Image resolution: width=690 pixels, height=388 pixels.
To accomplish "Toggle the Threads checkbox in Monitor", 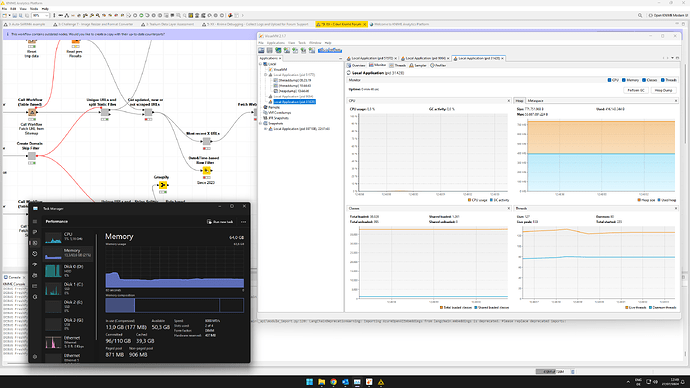I will click(663, 80).
